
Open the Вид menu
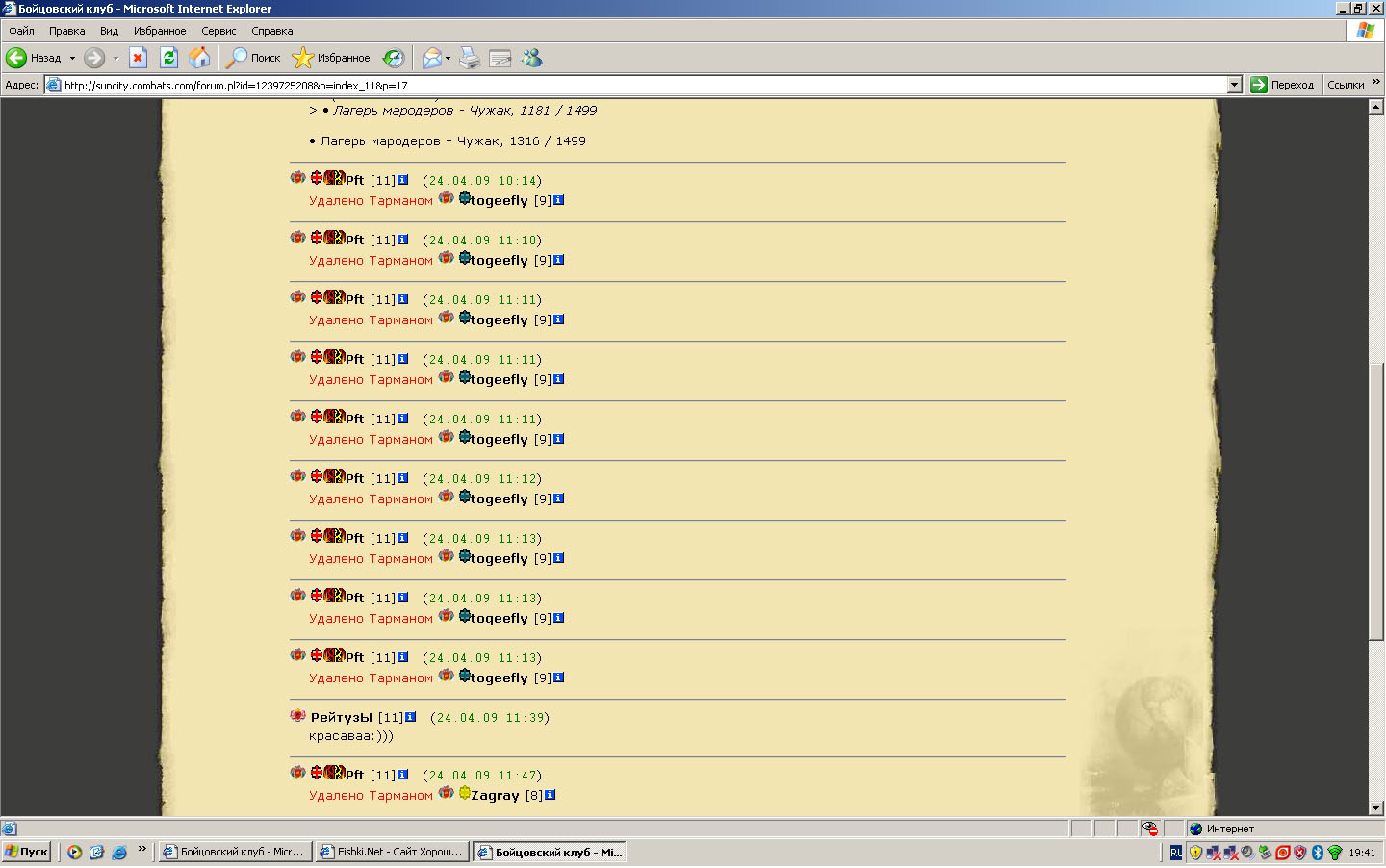[x=109, y=31]
